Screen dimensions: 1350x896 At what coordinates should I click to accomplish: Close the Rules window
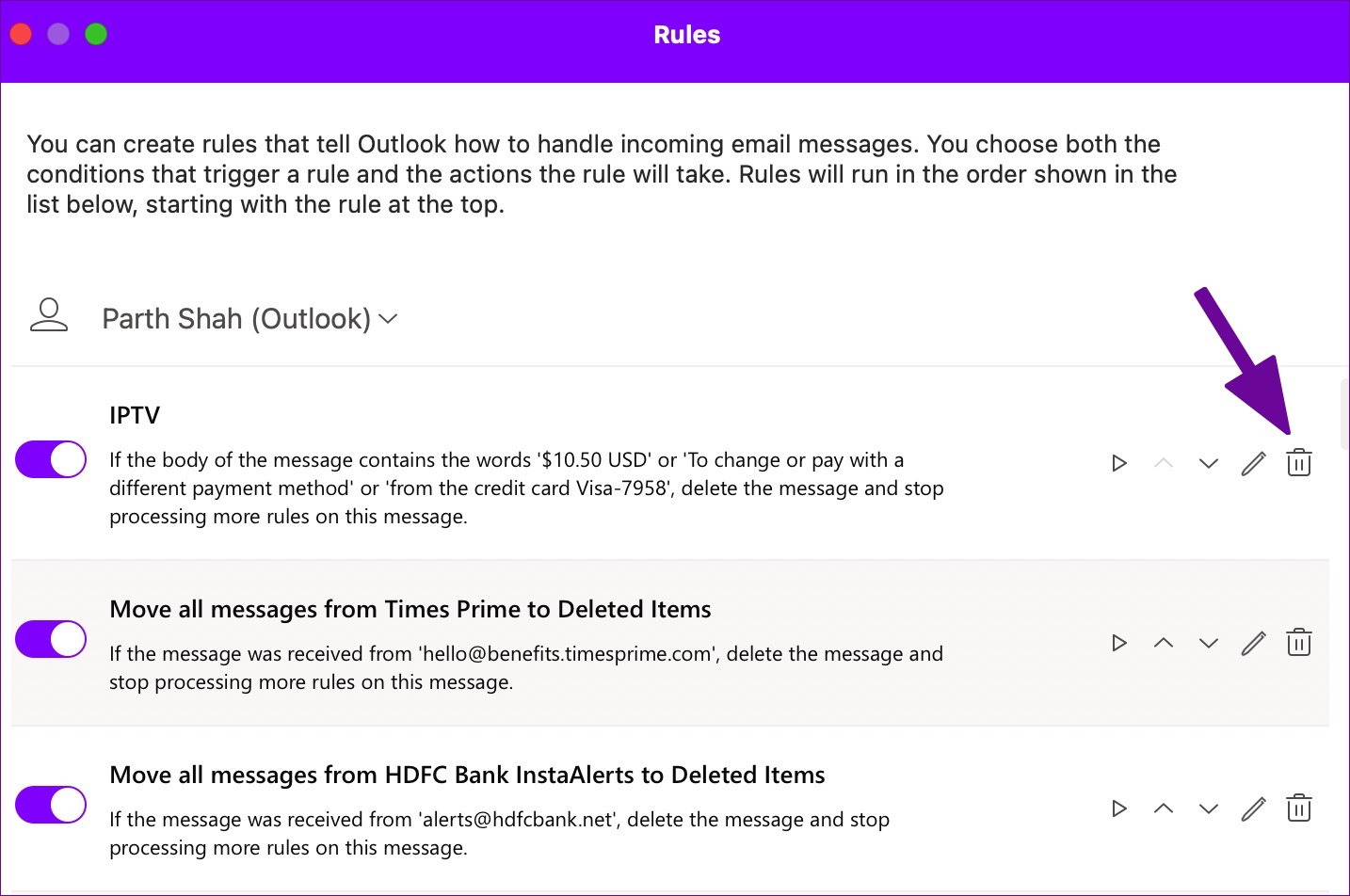pyautogui.click(x=21, y=35)
